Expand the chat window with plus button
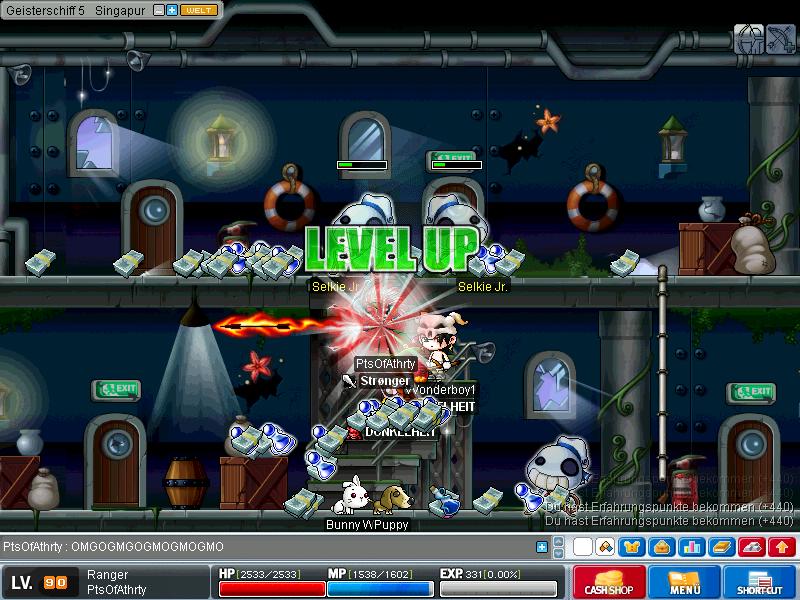Viewport: 800px width, 600px height. pyautogui.click(x=542, y=547)
